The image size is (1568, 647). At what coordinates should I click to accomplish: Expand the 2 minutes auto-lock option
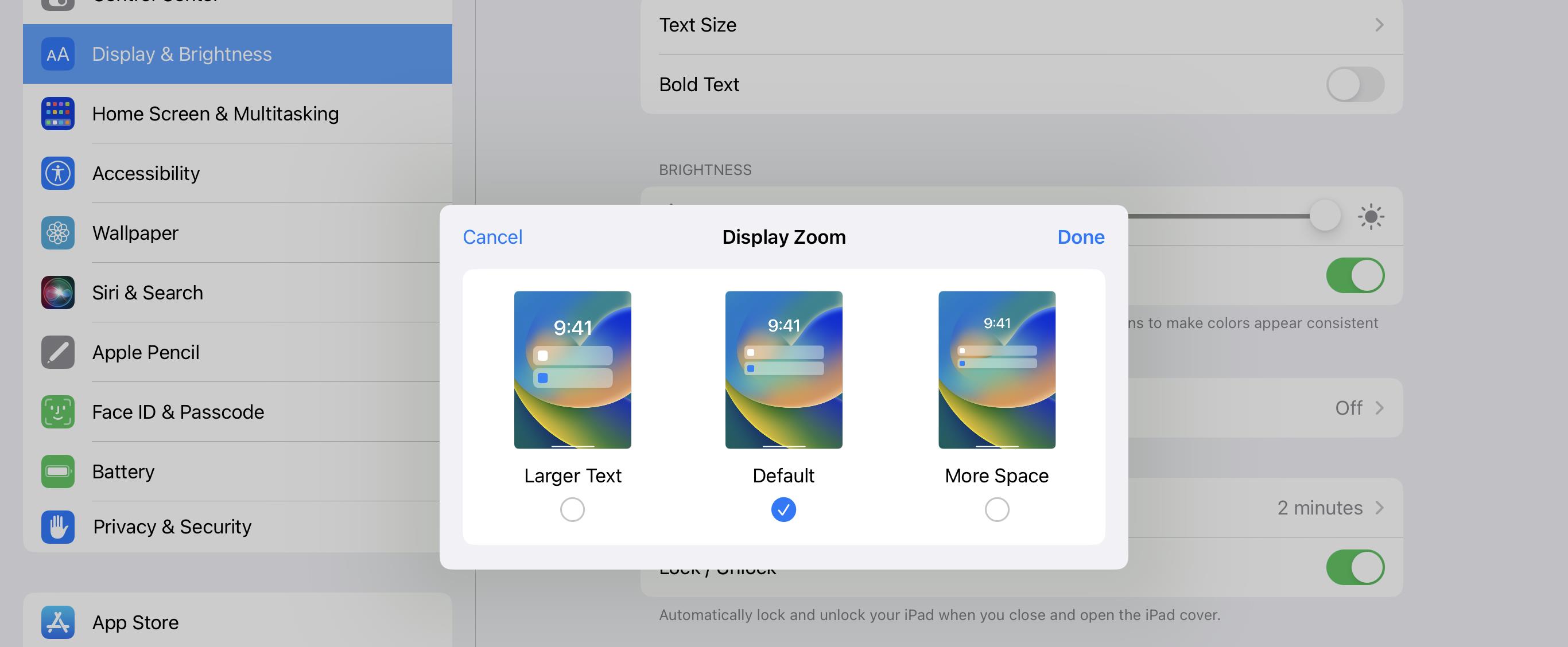pyautogui.click(x=1379, y=508)
